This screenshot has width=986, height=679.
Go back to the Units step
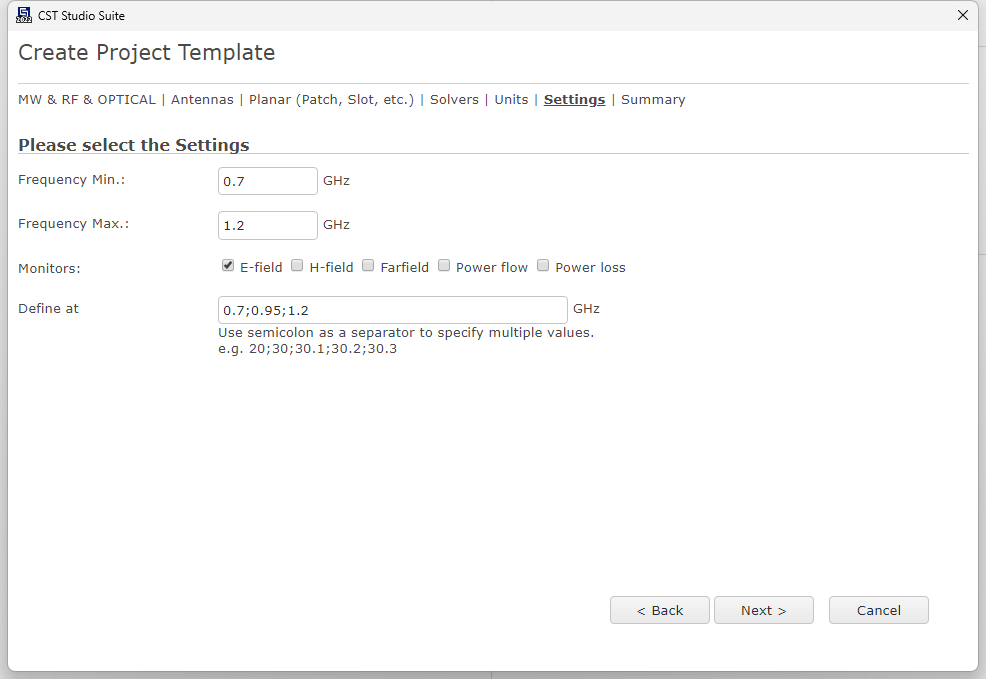click(x=511, y=99)
